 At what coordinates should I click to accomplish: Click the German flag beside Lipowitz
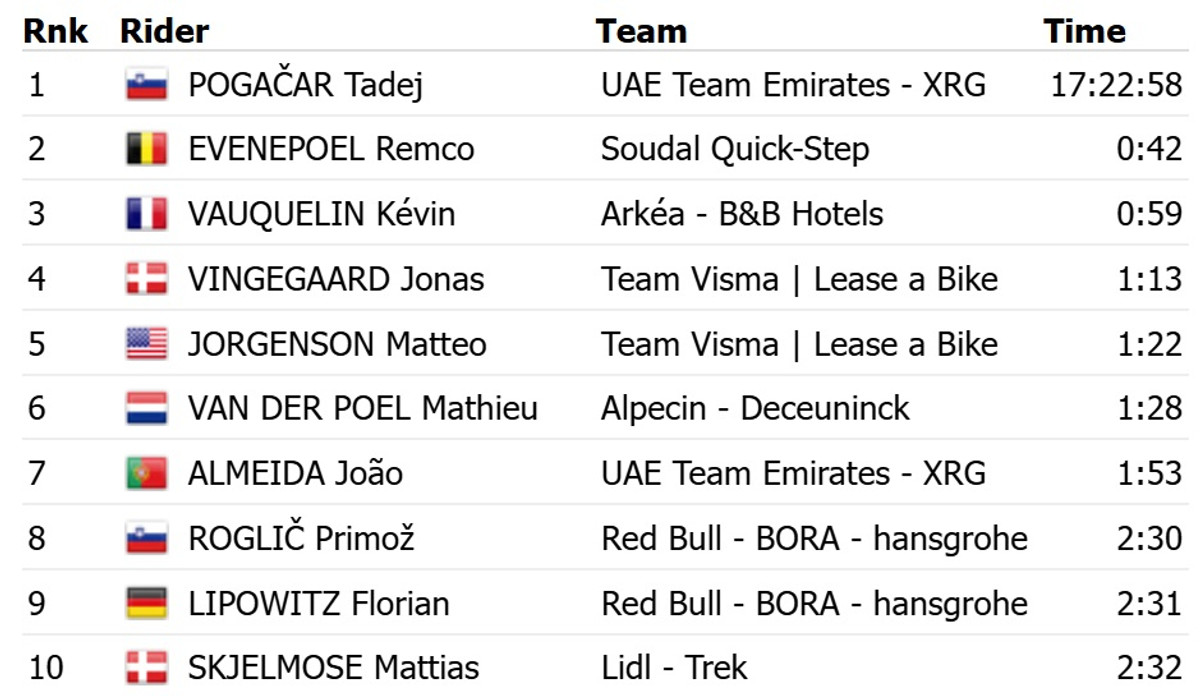146,603
